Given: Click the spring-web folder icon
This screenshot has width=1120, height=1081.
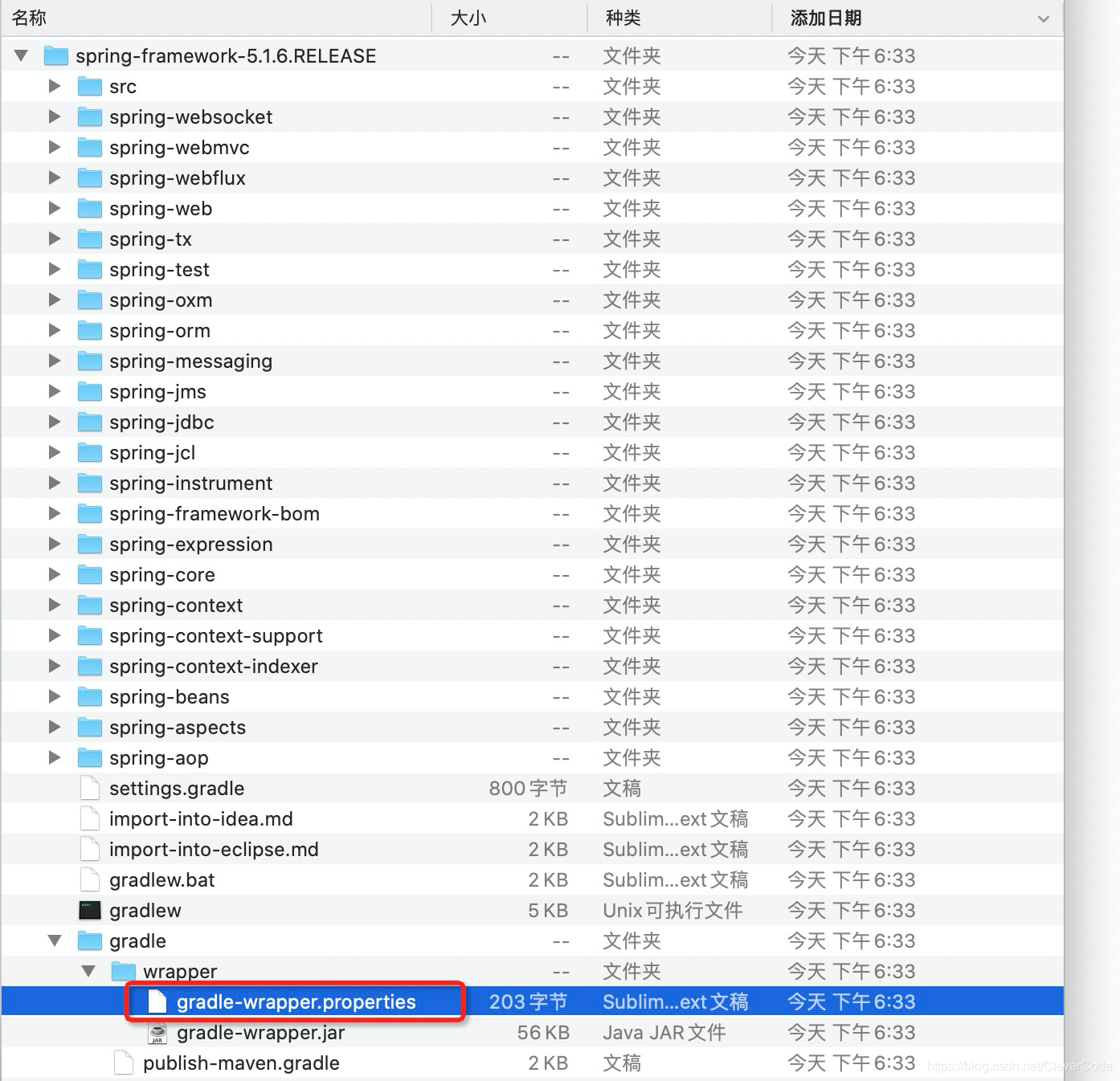Looking at the screenshot, I should (89, 208).
